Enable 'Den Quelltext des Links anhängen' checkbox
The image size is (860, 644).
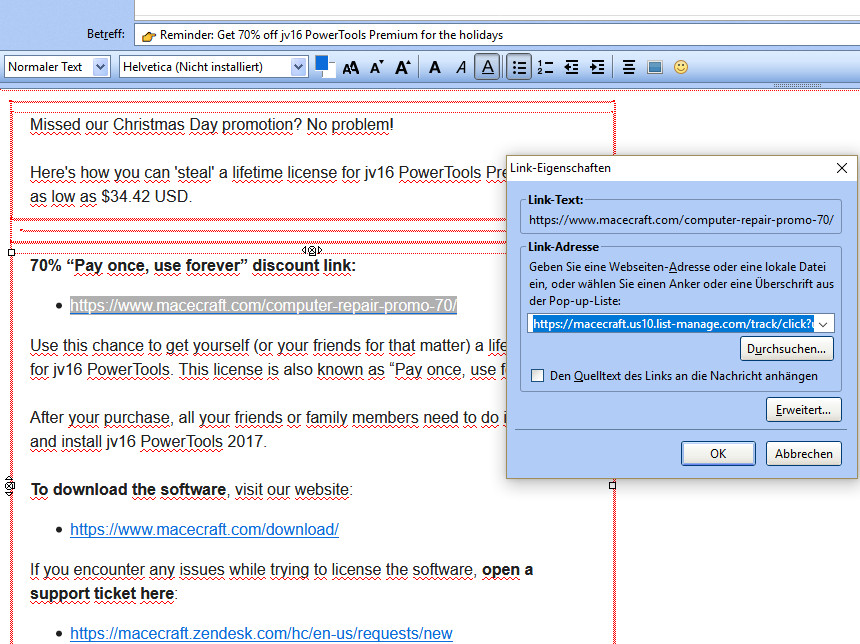[x=538, y=376]
